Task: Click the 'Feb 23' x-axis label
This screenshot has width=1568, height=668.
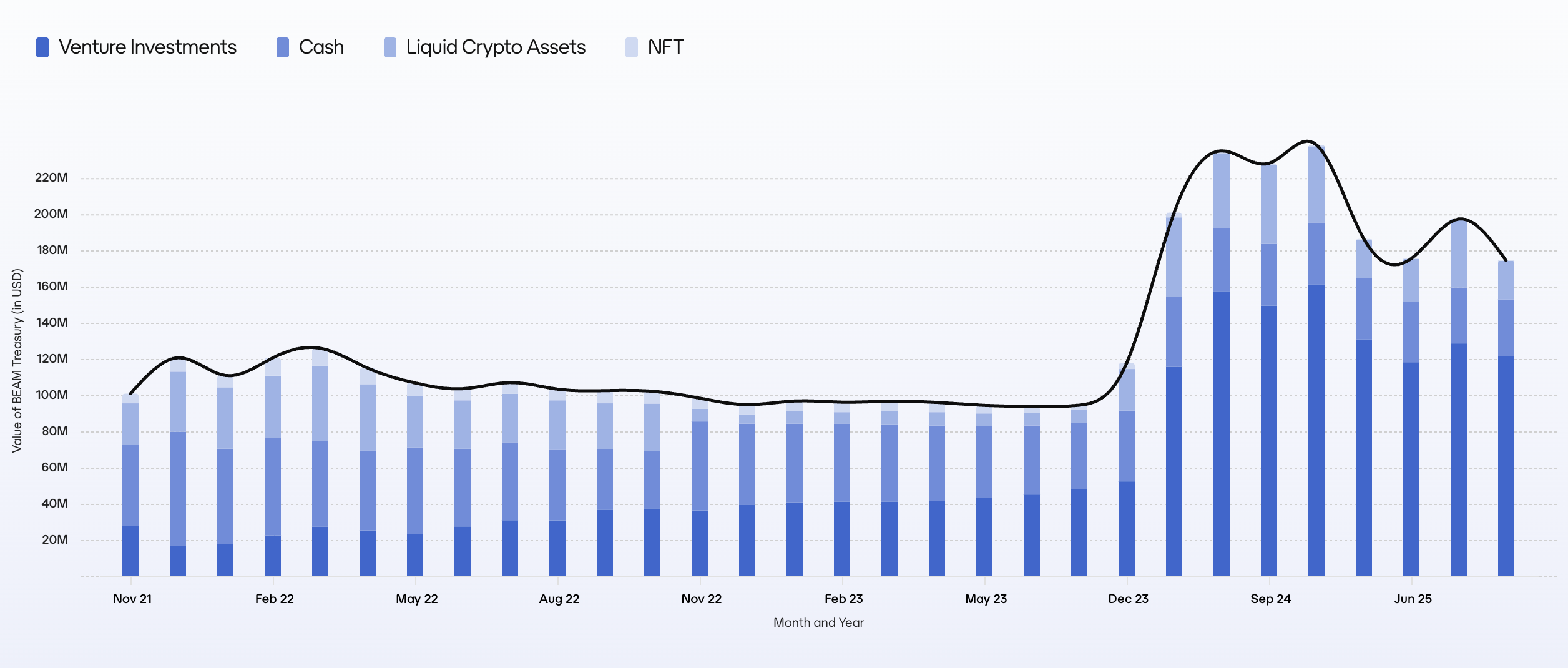Action: 844,599
